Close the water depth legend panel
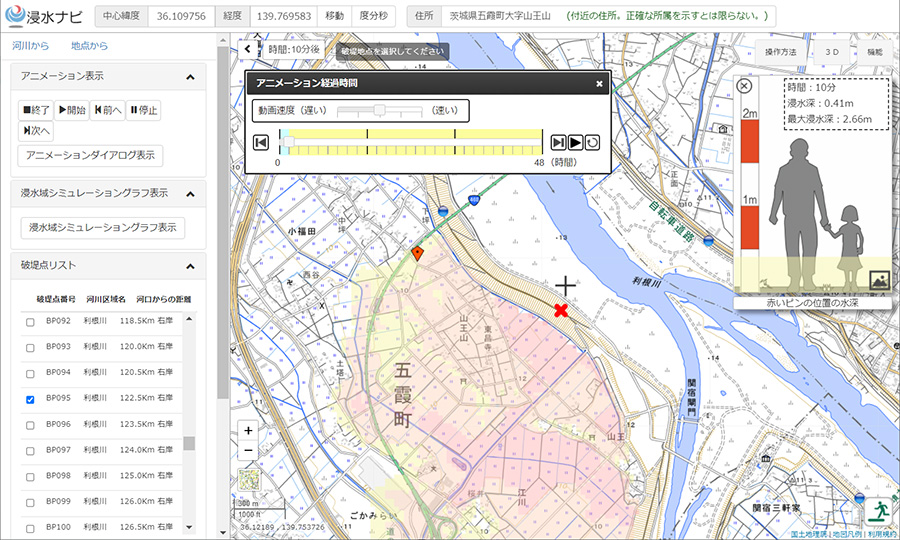 744,87
